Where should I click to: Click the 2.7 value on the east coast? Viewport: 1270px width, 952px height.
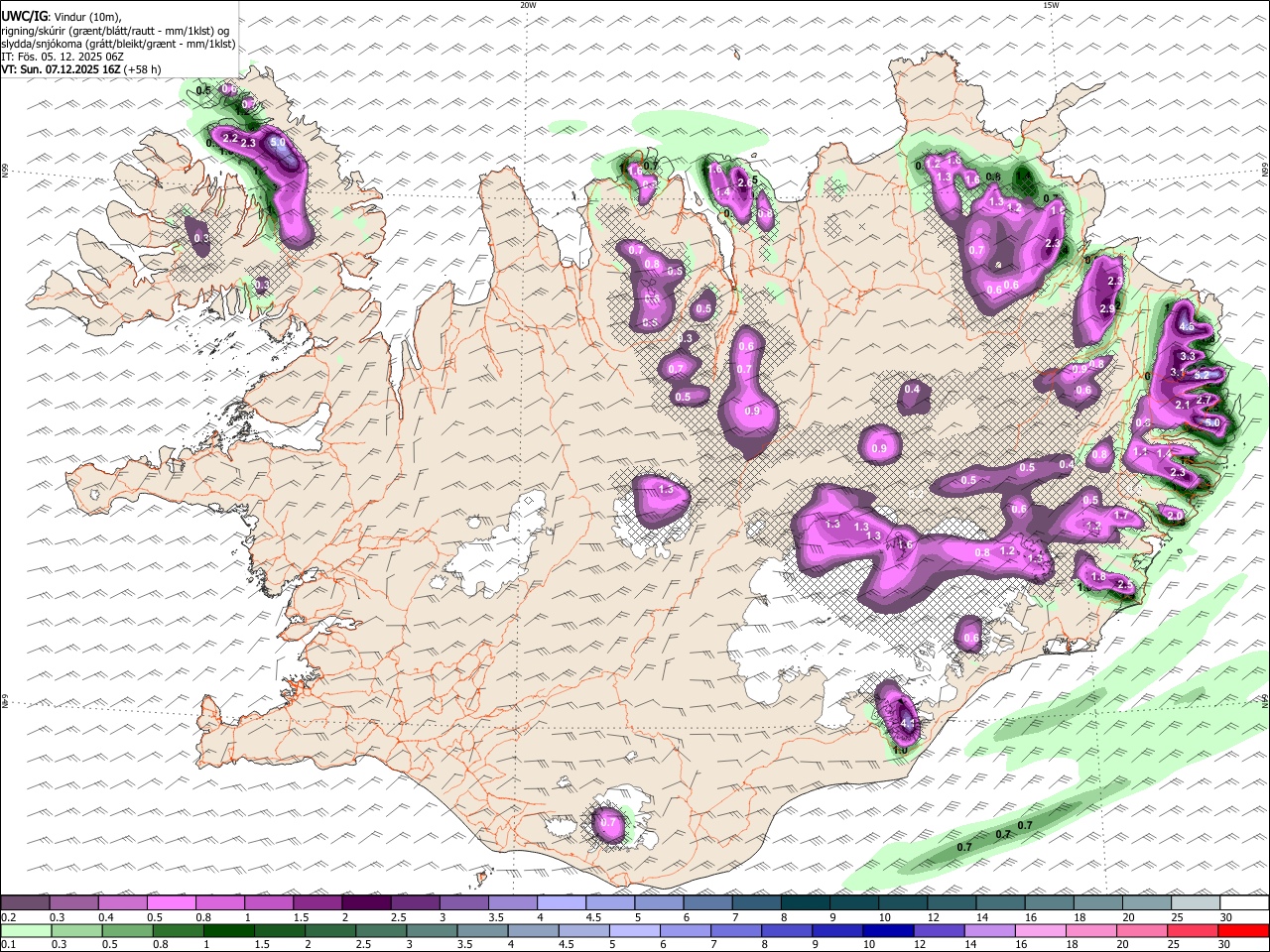click(1205, 400)
